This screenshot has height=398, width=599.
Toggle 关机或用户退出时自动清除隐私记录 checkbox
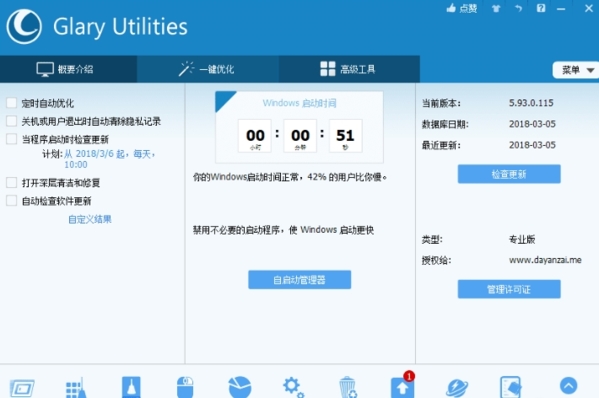[11, 121]
